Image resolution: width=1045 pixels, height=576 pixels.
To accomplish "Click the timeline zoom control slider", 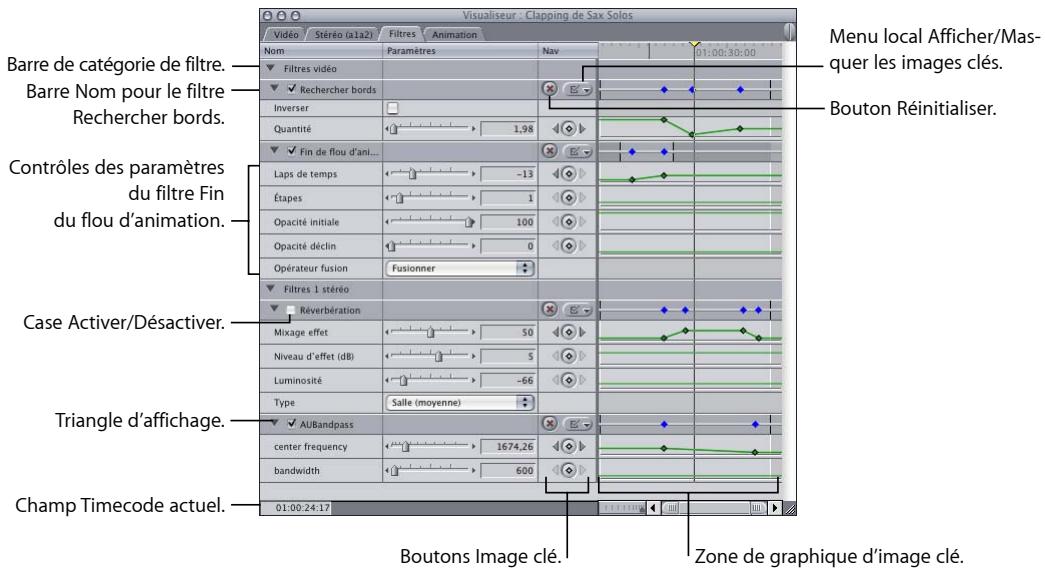I will click(622, 508).
